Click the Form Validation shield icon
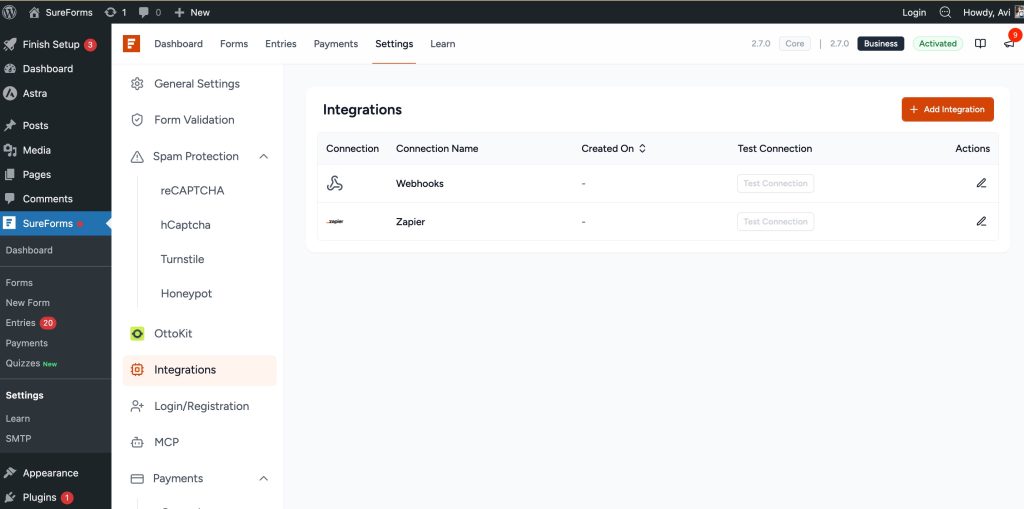 137,120
